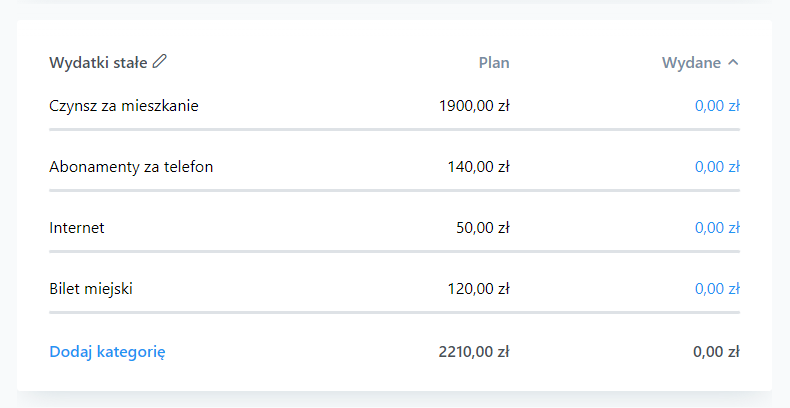Click the Wydane column header label
This screenshot has width=790, height=408.
[691, 62]
